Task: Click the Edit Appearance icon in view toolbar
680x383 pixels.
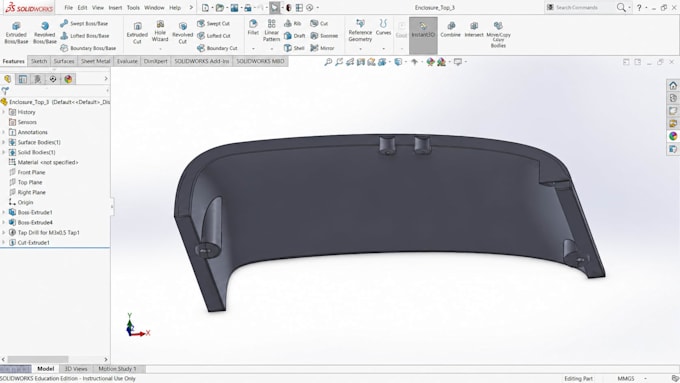Action: (x=430, y=62)
